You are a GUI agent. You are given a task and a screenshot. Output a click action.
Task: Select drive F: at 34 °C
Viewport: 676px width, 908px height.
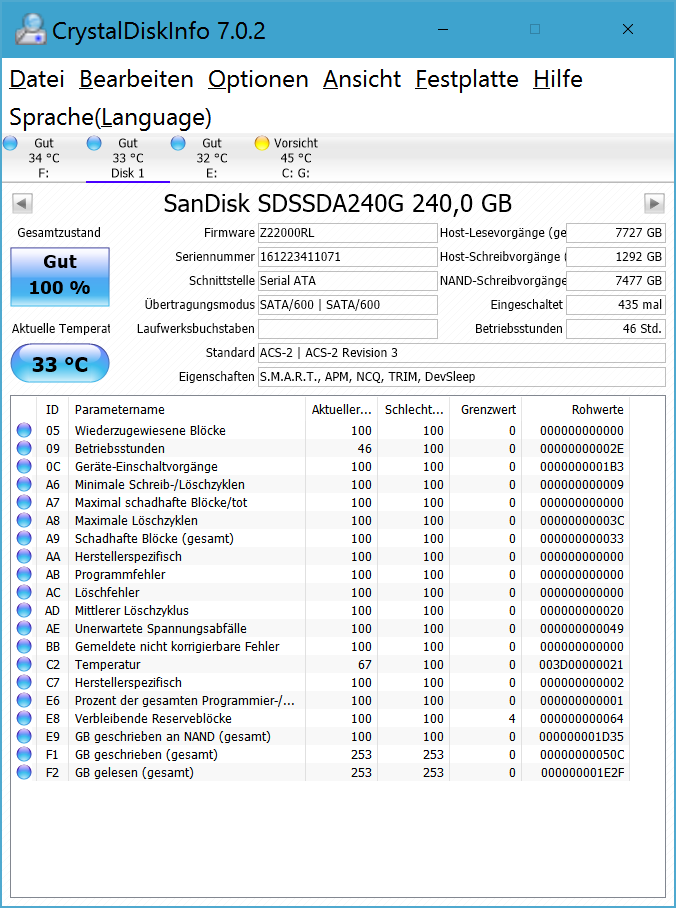[43, 158]
